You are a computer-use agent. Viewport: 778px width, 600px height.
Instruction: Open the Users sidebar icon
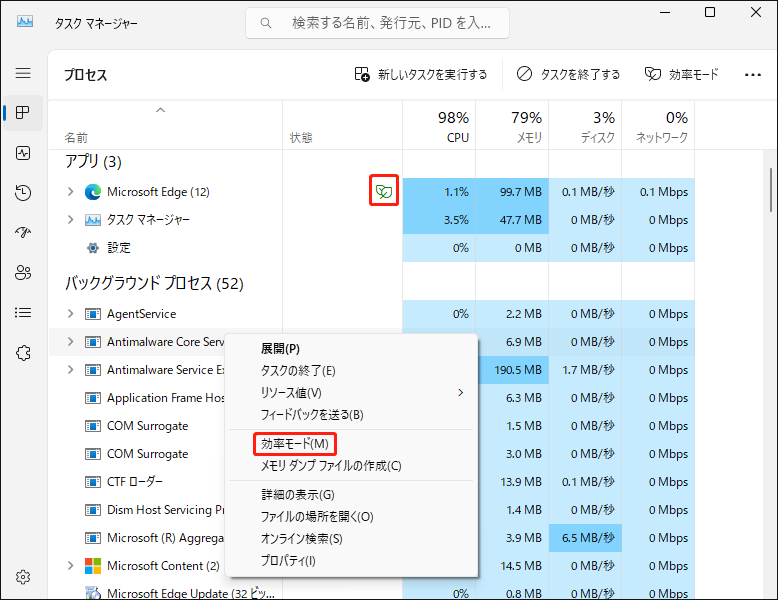(x=23, y=272)
